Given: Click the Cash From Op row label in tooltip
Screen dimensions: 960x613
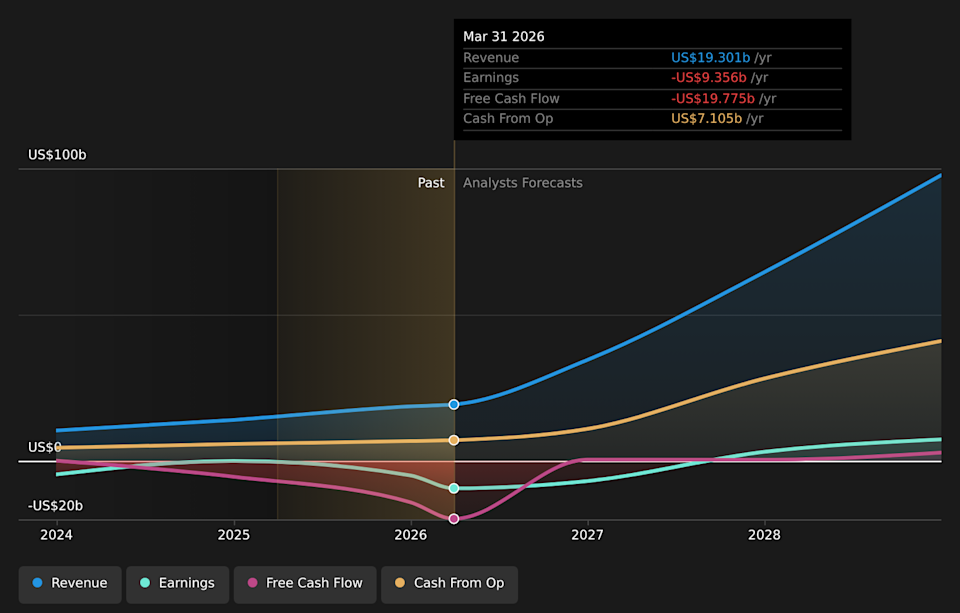Looking at the screenshot, I should tap(508, 119).
